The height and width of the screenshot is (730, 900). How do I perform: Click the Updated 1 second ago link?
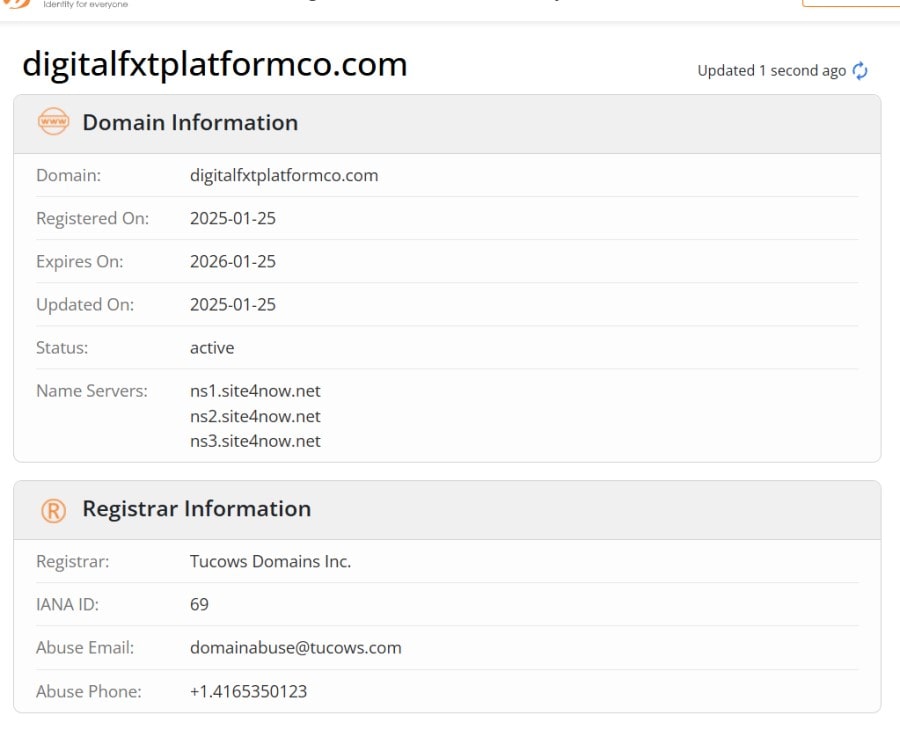click(770, 70)
